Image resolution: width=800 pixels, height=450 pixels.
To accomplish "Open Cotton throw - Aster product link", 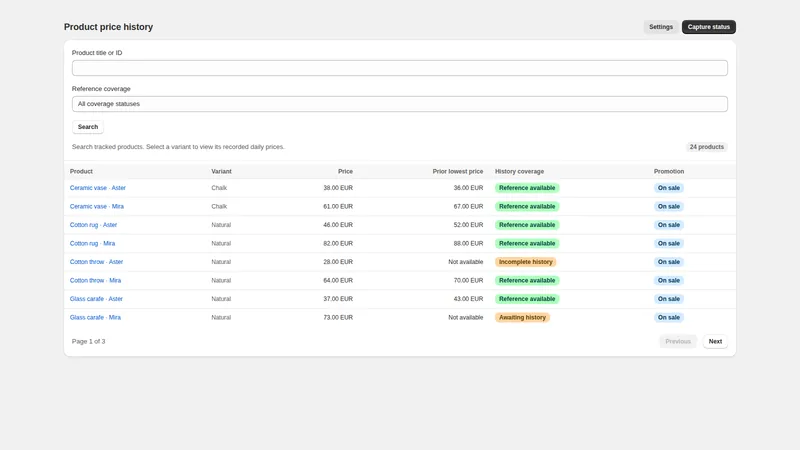I will click(x=96, y=262).
